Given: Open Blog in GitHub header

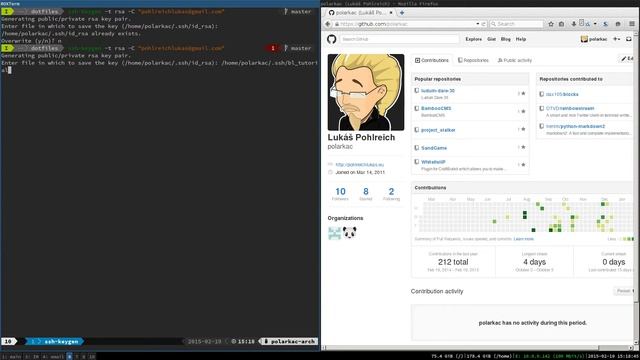Looking at the screenshot, I should point(505,39).
